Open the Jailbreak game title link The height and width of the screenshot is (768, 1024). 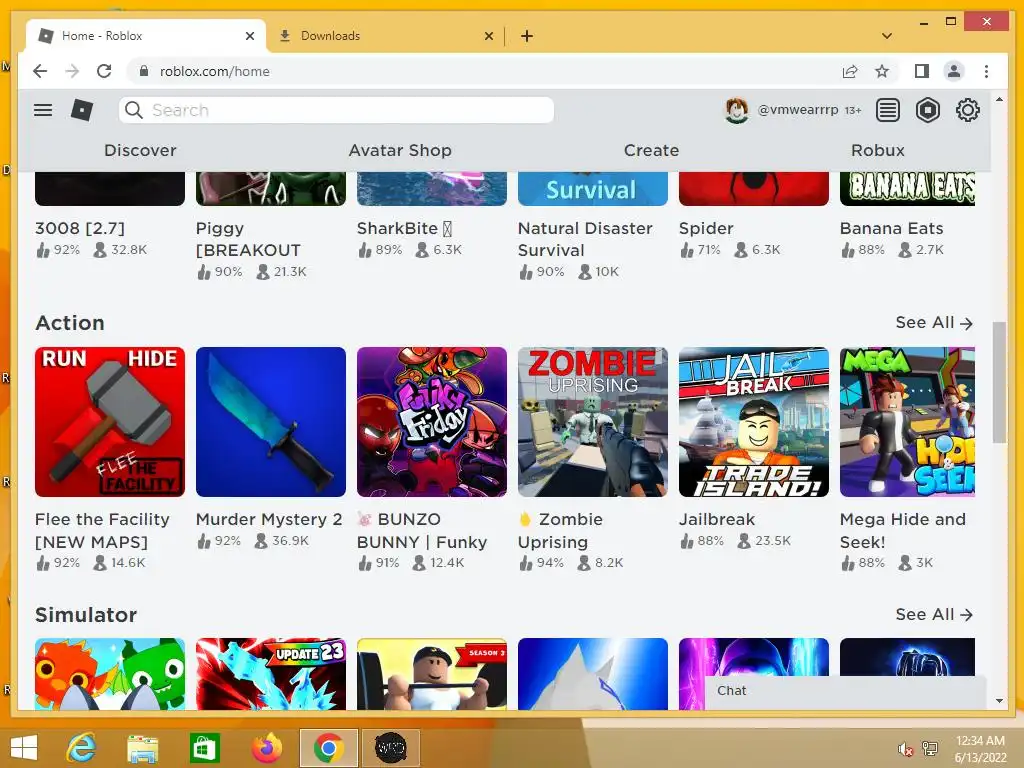click(716, 519)
